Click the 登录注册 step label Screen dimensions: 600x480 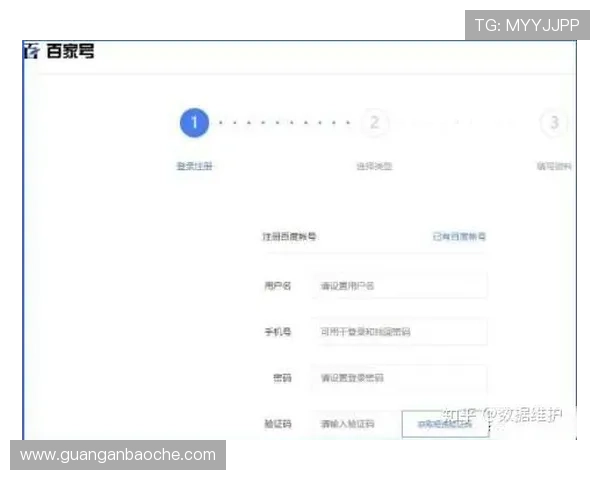click(194, 166)
